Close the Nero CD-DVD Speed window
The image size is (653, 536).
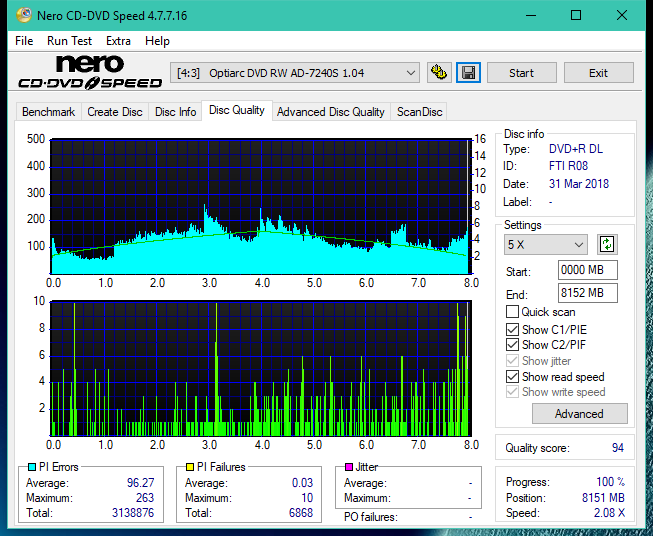tap(622, 15)
